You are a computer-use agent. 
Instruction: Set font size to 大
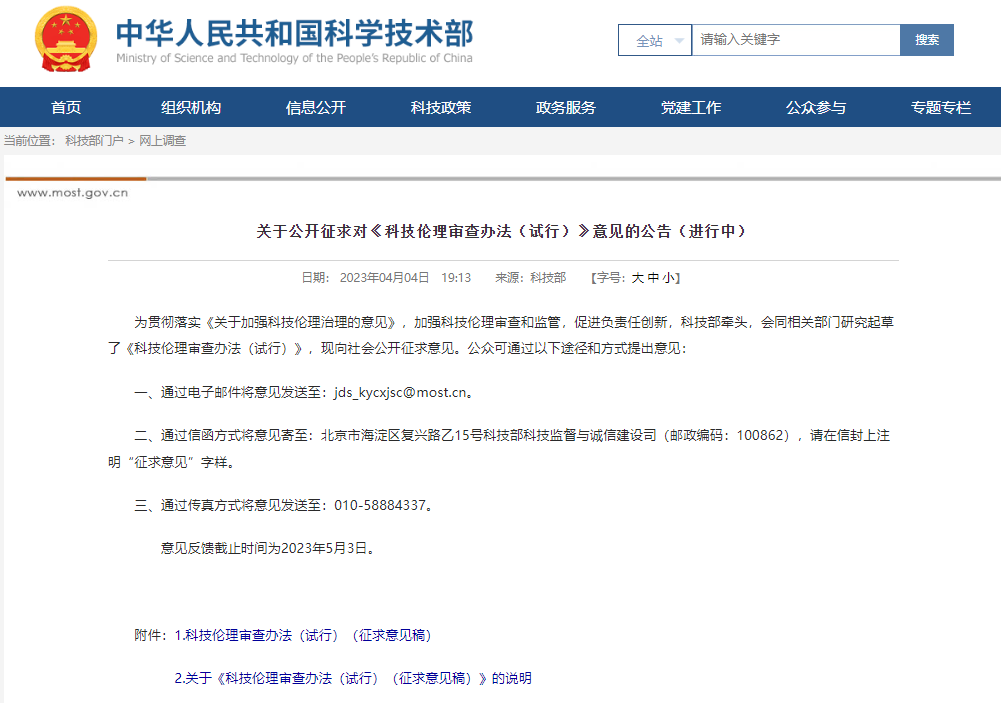click(x=637, y=278)
